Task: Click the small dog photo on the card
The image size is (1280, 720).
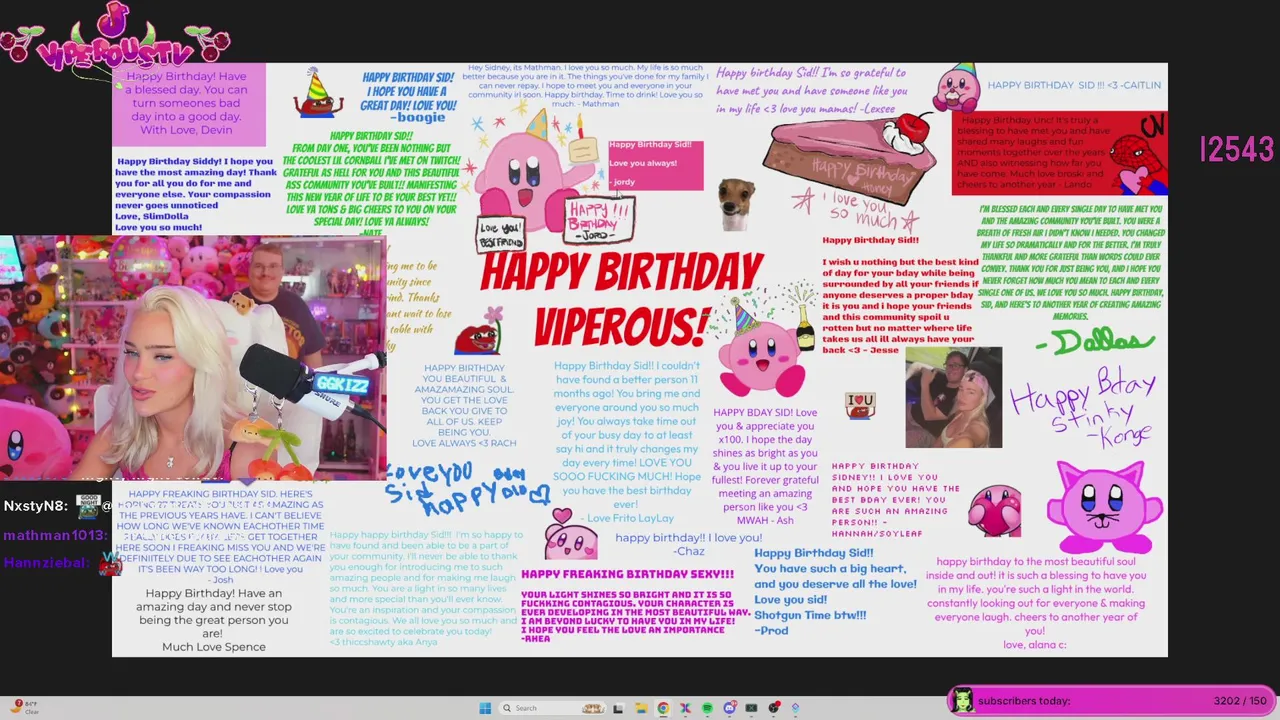Action: 735,203
